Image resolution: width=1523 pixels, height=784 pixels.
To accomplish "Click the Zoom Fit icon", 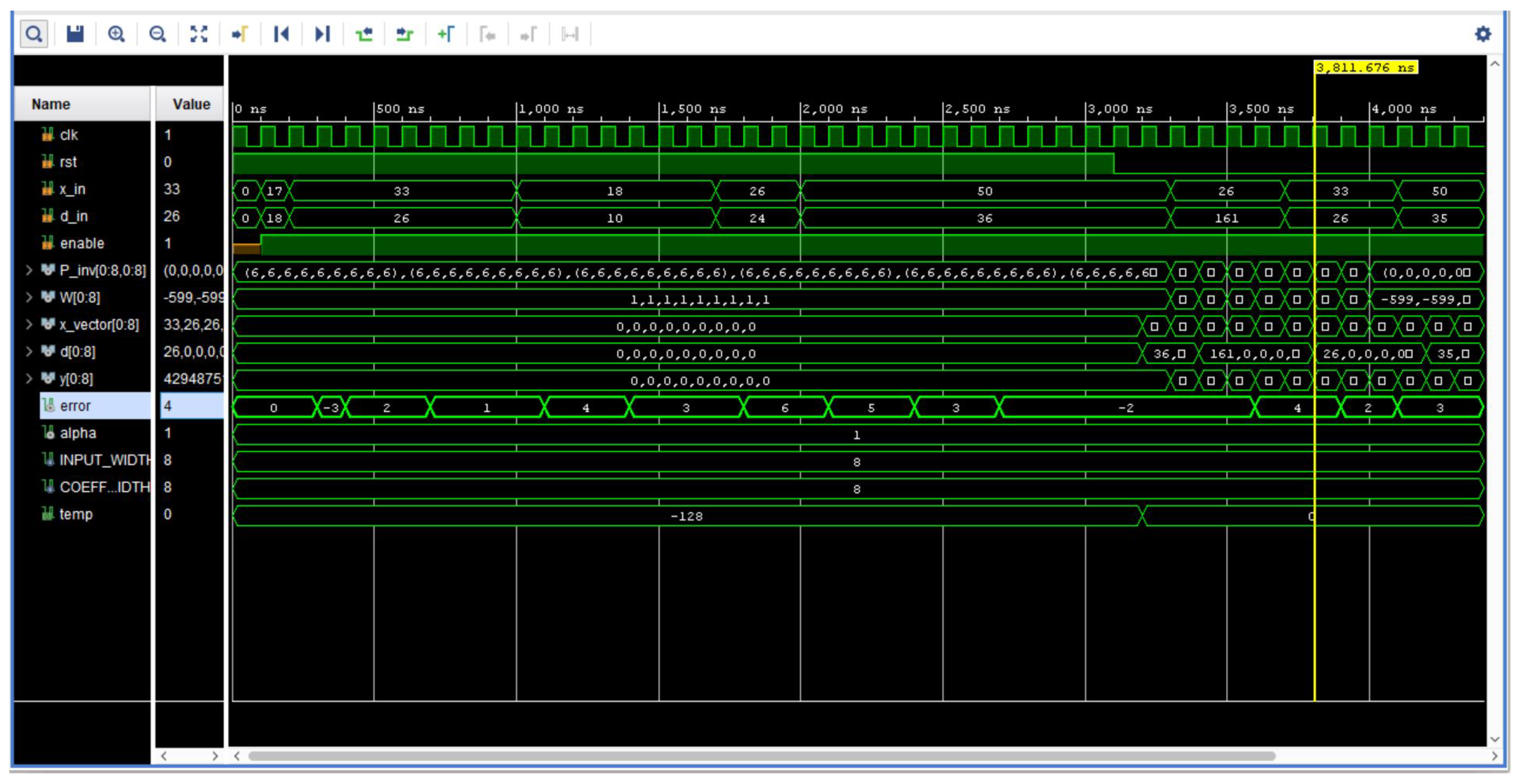I will (x=198, y=34).
